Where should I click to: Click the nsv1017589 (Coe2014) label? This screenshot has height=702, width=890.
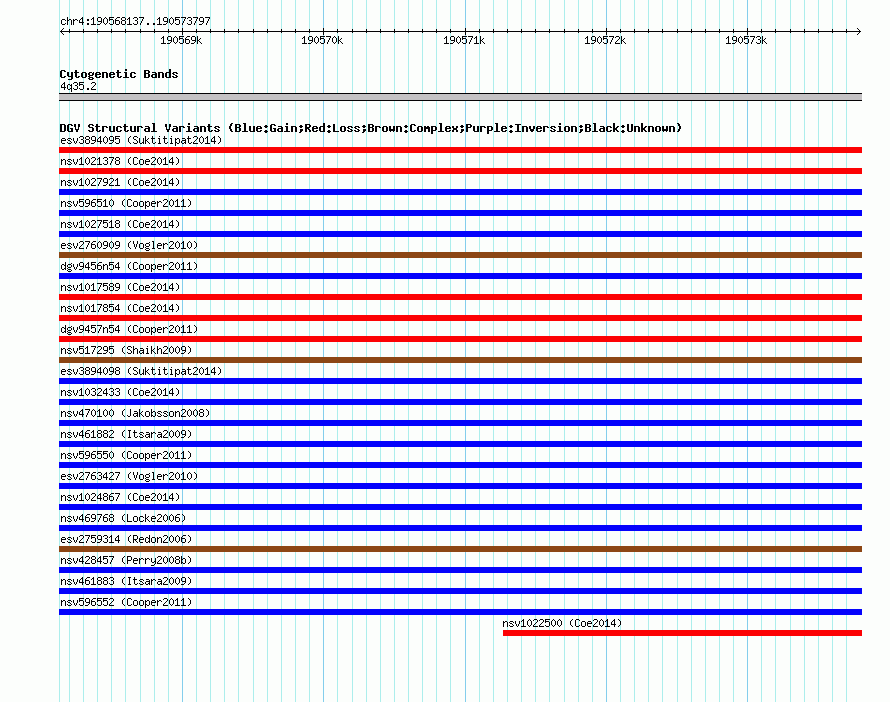pyautogui.click(x=120, y=287)
